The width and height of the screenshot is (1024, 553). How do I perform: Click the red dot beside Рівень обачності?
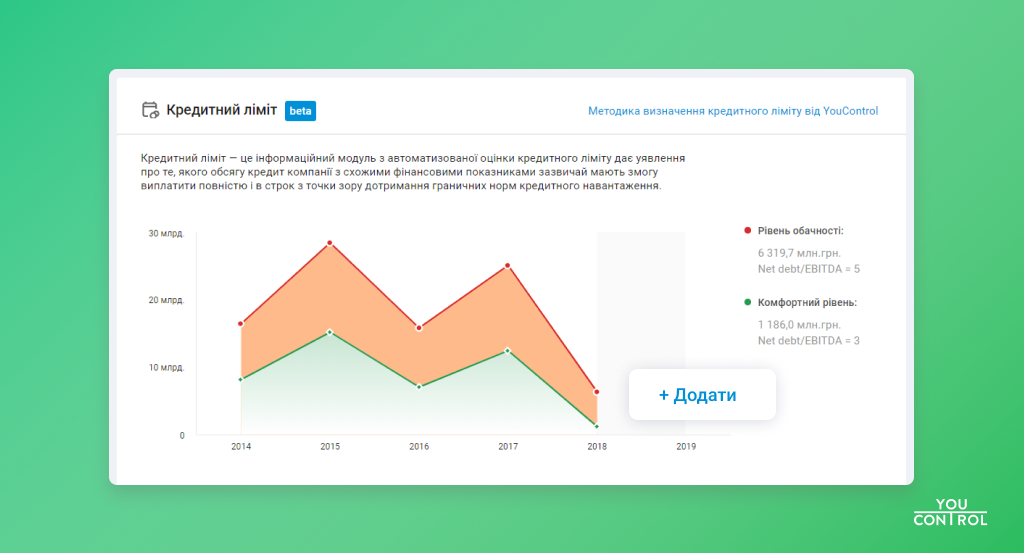(x=747, y=231)
